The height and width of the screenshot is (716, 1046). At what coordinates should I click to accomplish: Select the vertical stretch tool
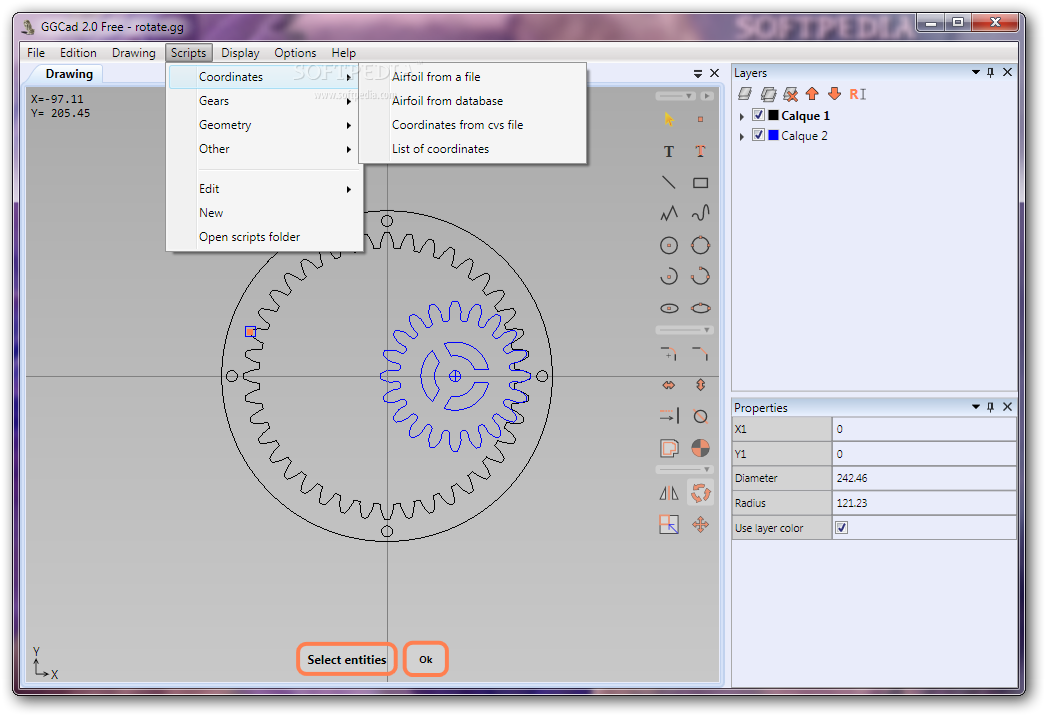[700, 385]
